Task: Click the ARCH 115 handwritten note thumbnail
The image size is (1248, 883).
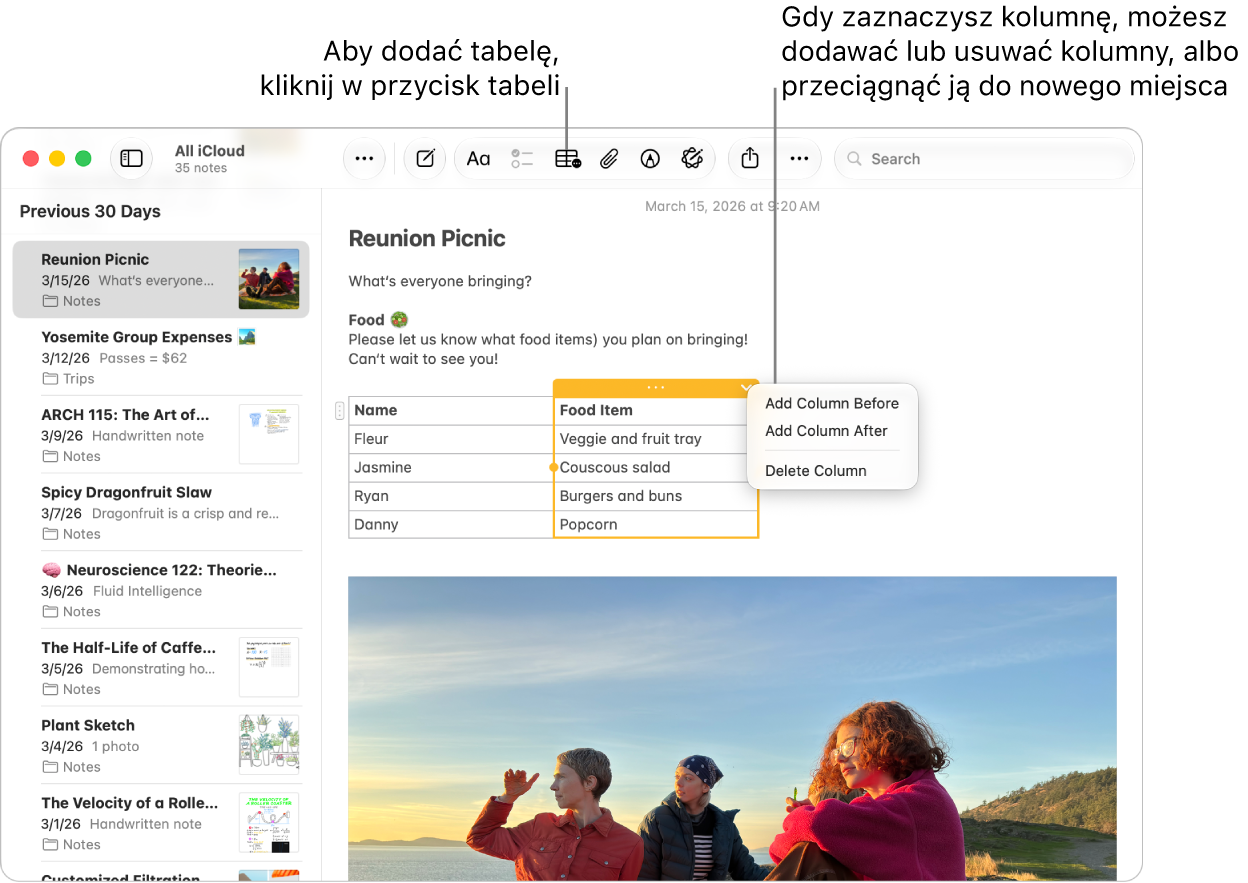Action: (x=269, y=435)
